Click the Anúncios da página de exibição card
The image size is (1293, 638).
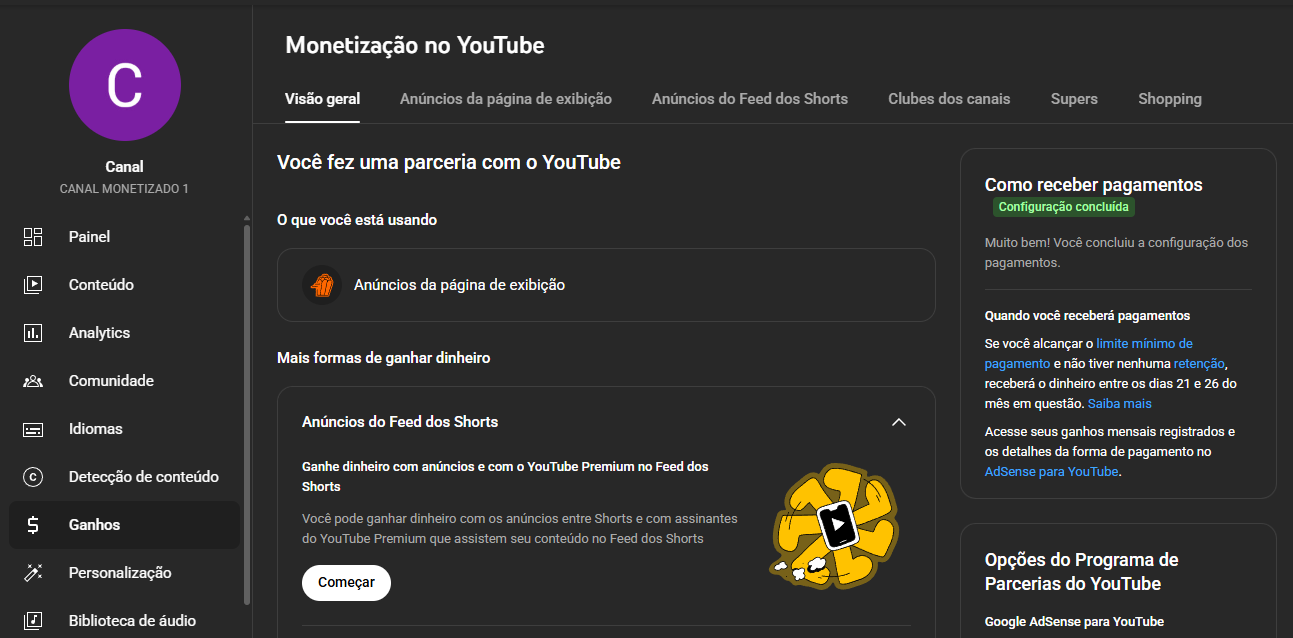coord(606,285)
